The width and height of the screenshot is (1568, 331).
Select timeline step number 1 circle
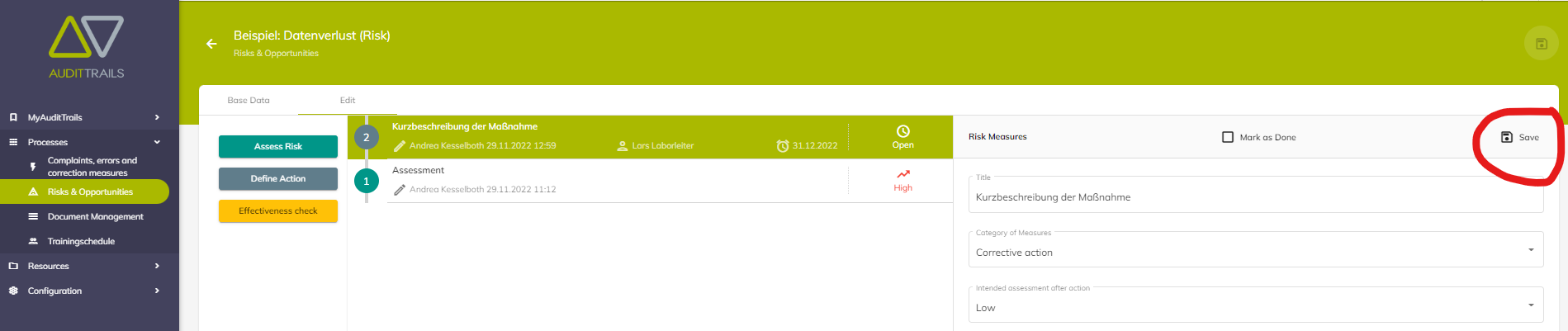[367, 181]
